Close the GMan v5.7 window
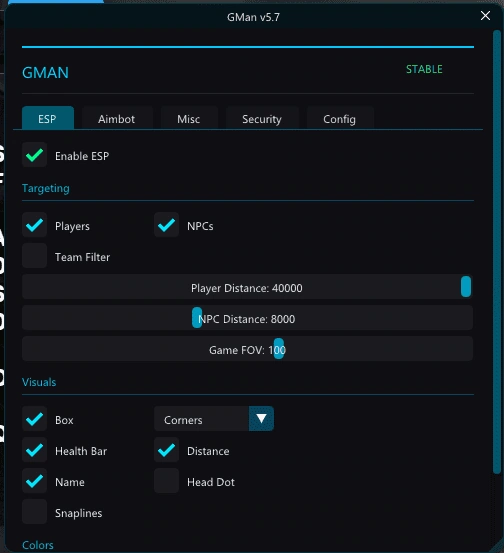This screenshot has width=504, height=553. coord(485,16)
